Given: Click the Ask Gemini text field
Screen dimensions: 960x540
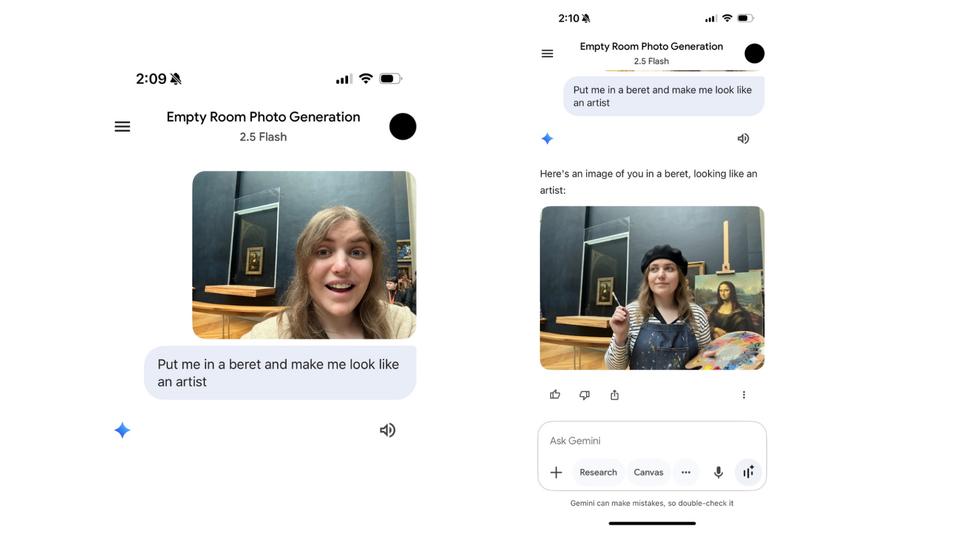Looking at the screenshot, I should [640, 441].
